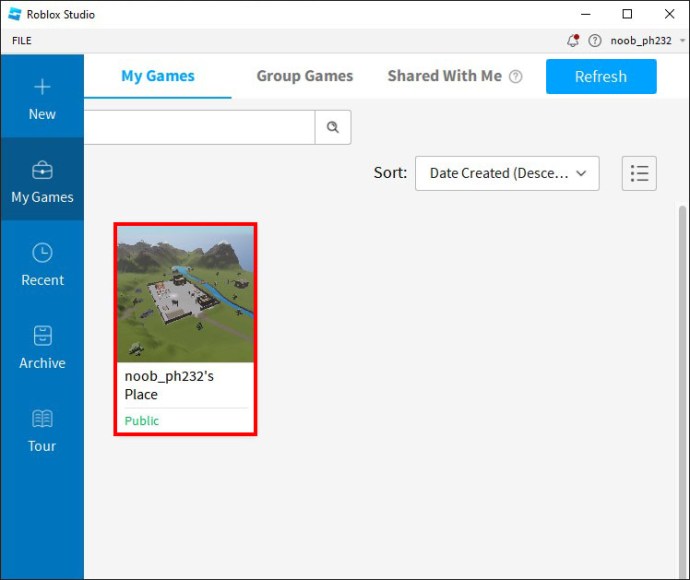The width and height of the screenshot is (690, 580).
Task: Open the help question mark icon
Action: [595, 40]
